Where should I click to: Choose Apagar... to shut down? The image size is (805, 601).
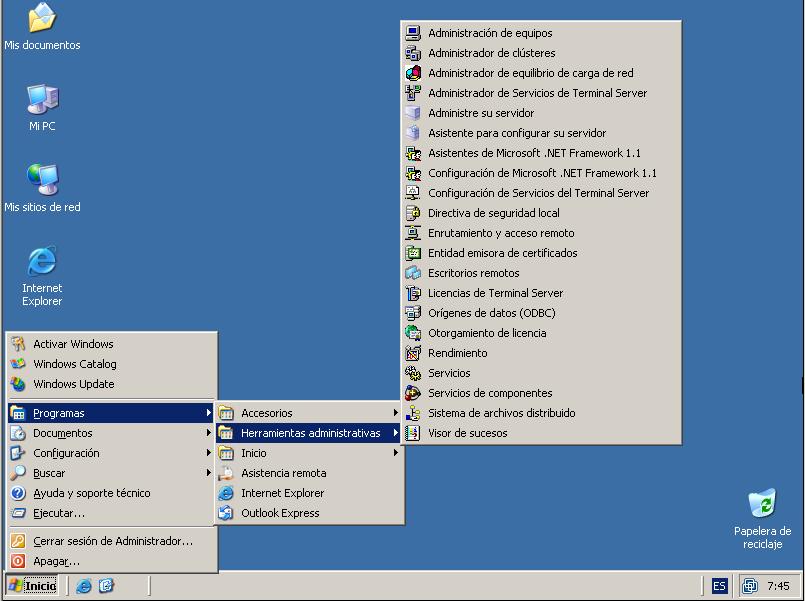coord(111,561)
